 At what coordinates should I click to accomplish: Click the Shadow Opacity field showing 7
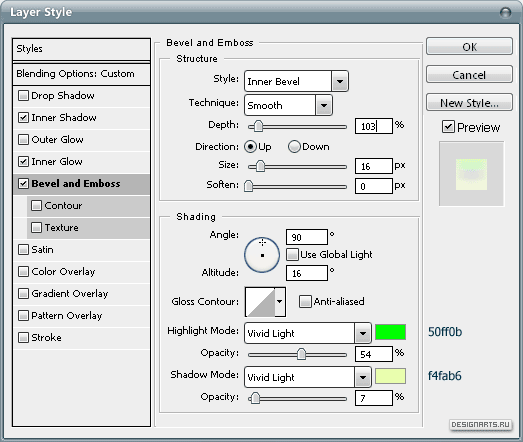click(x=374, y=398)
